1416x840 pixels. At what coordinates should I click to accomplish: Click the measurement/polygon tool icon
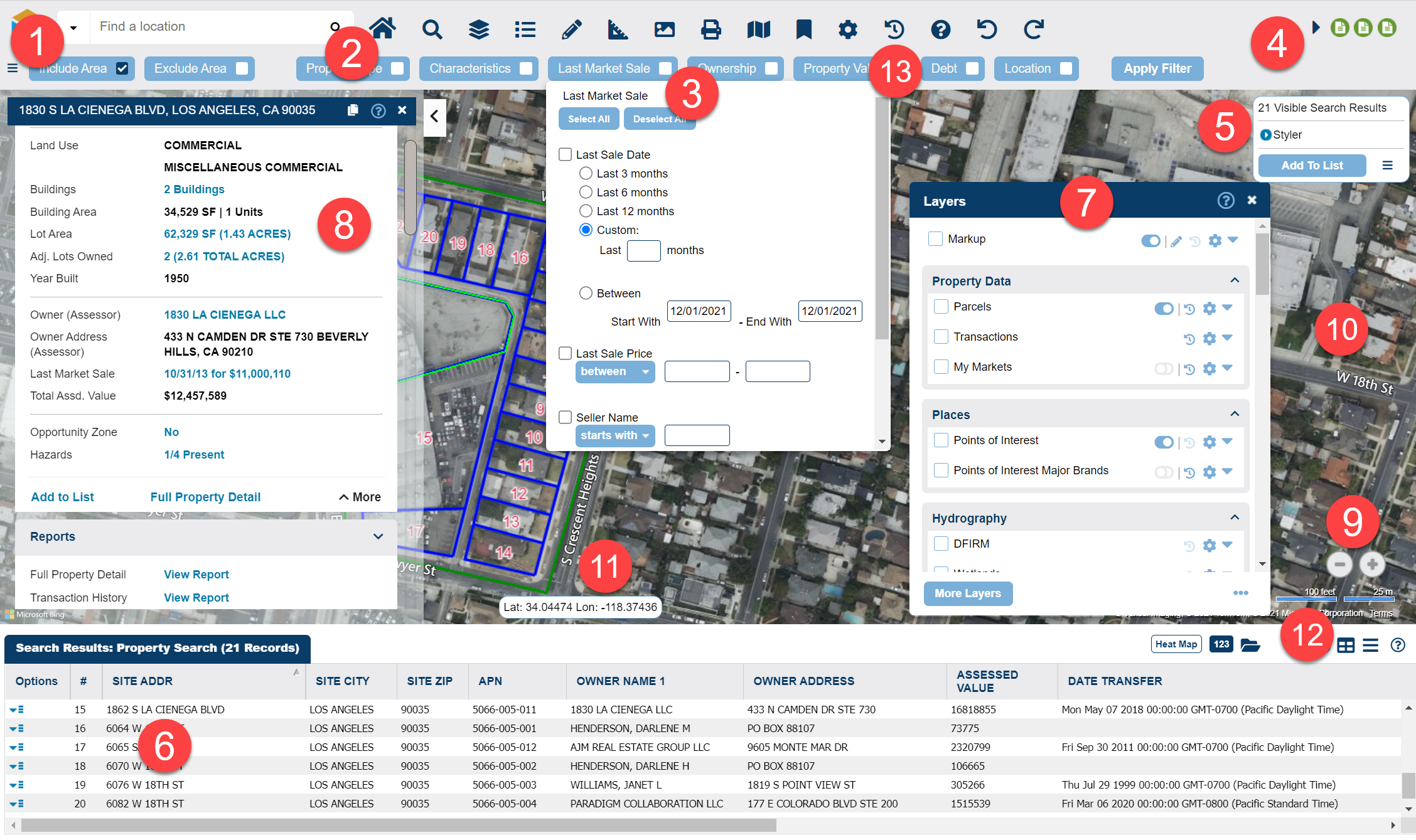pyautogui.click(x=618, y=28)
